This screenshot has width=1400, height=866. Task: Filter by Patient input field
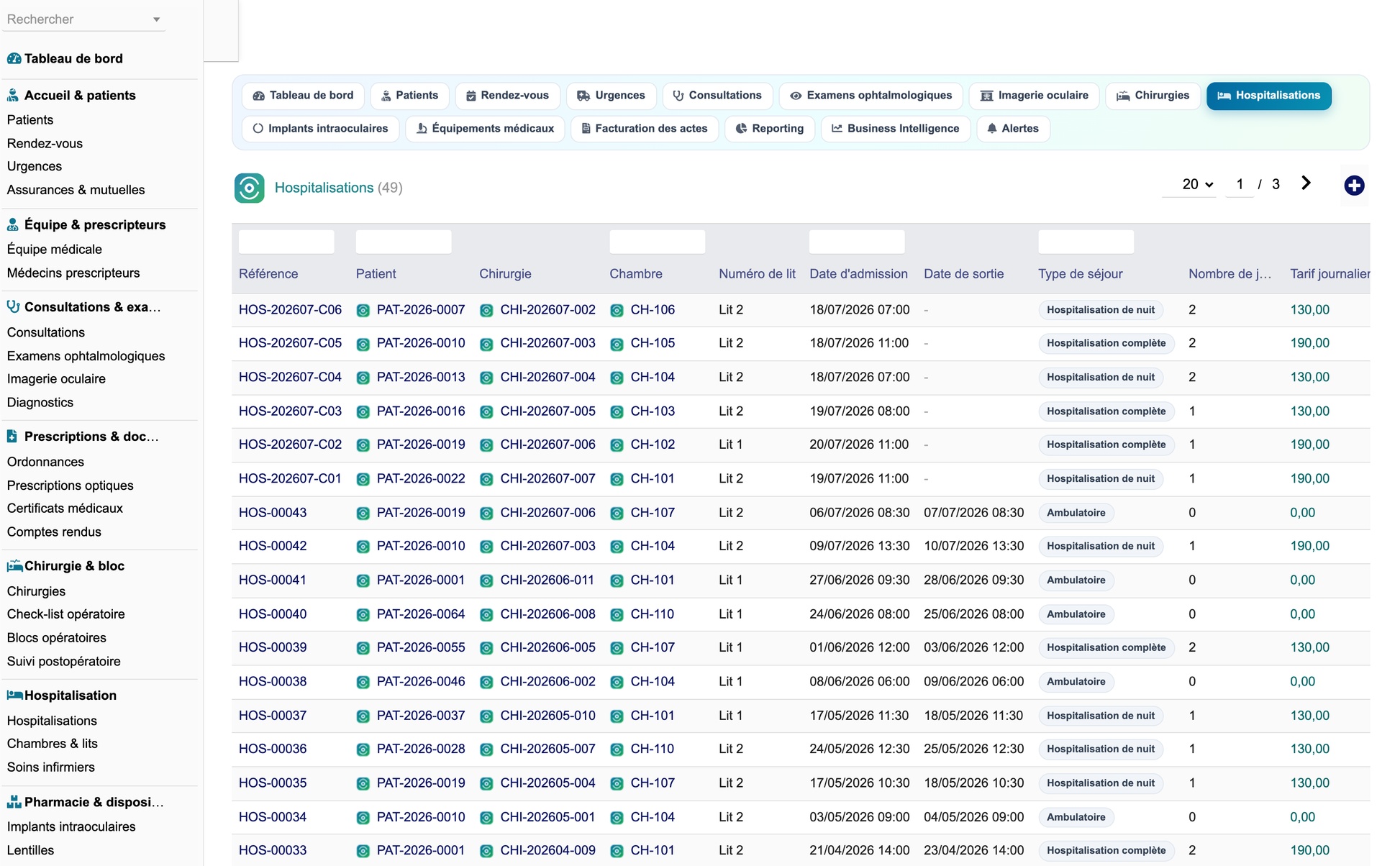click(404, 242)
